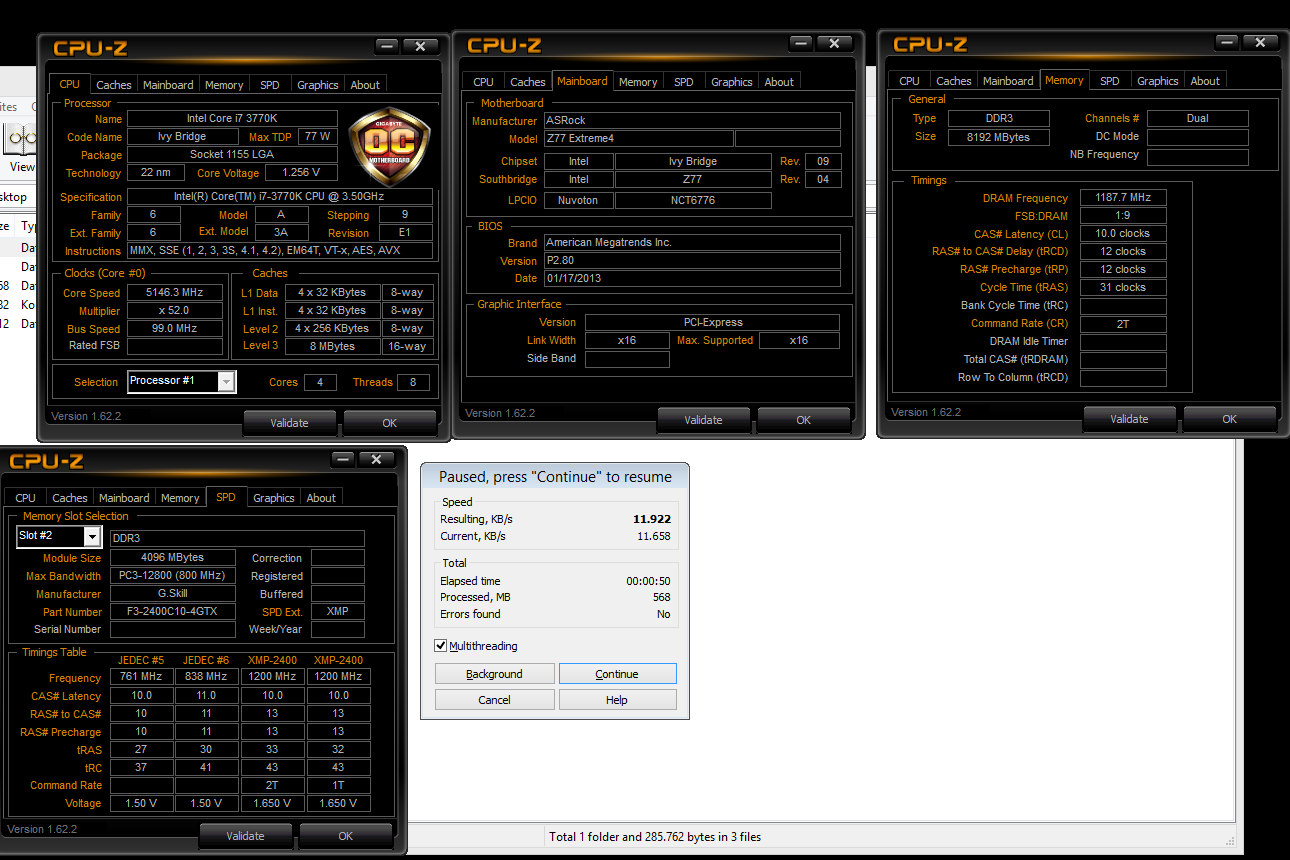Toggle the Multithreading checkbox
1290x860 pixels.
point(441,646)
